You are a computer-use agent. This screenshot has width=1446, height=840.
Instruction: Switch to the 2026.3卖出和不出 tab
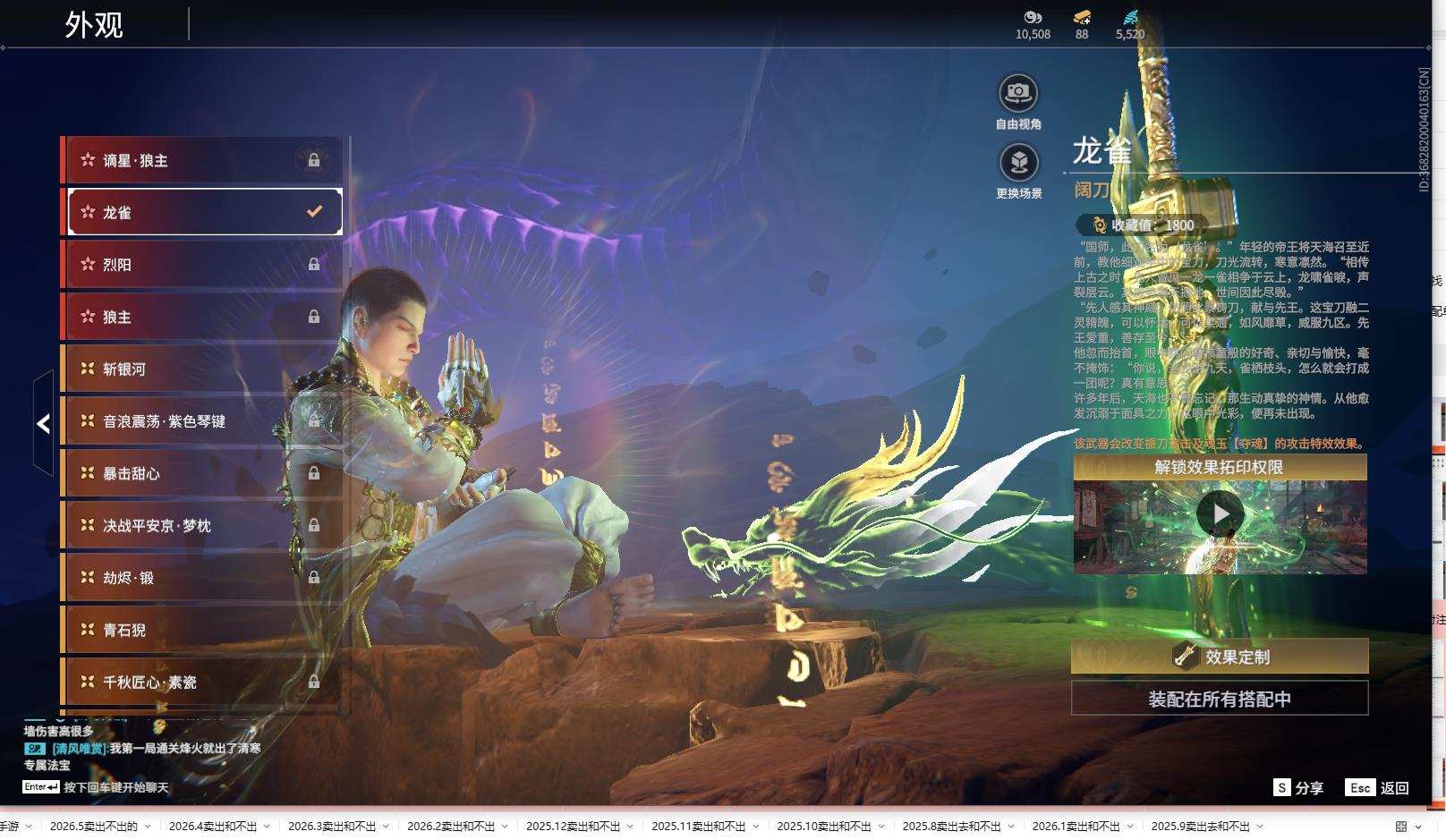[332, 827]
